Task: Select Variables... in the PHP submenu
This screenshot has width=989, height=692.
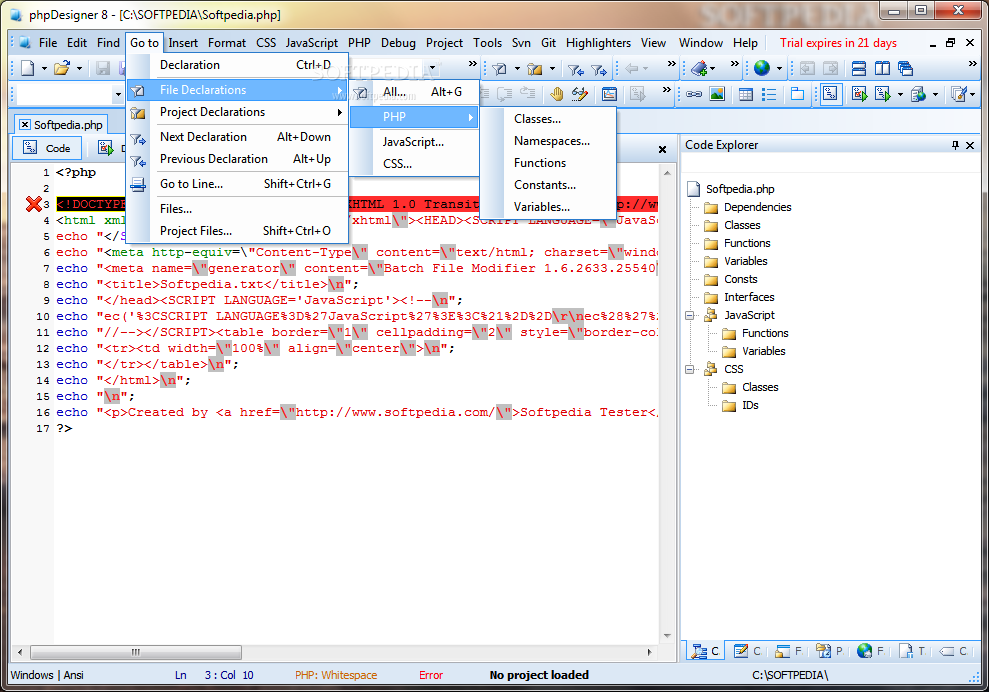Action: pos(547,207)
